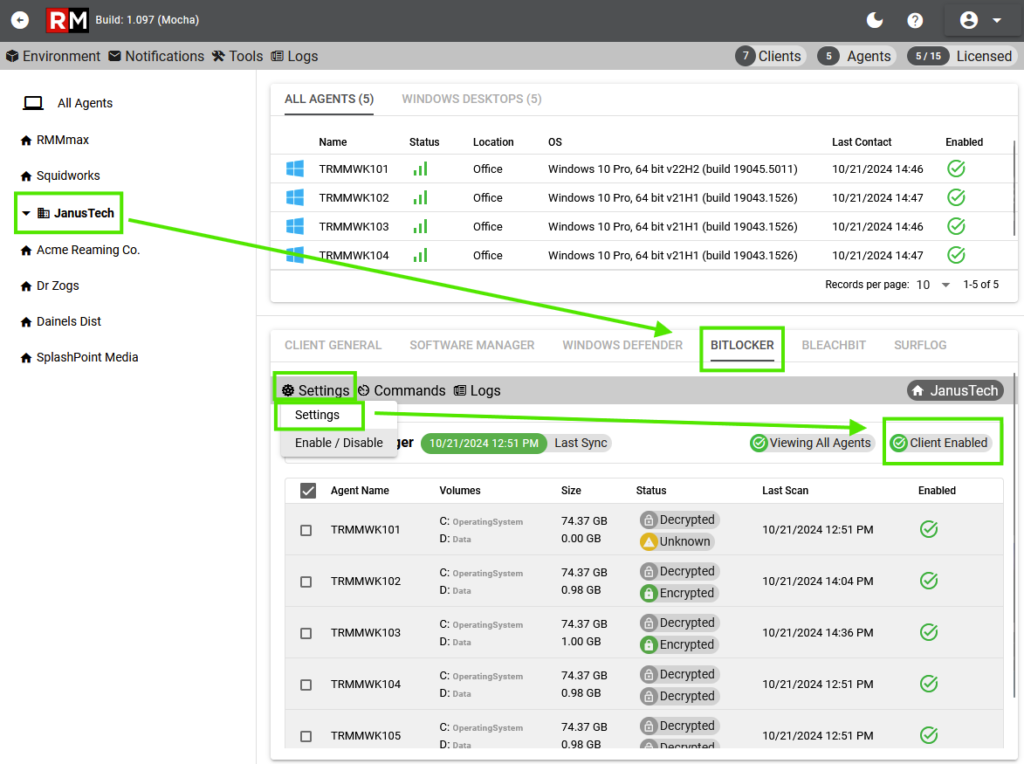Image resolution: width=1024 pixels, height=764 pixels.
Task: Check the TRMMWK104 BitLocker row checkbox
Action: pyautogui.click(x=306, y=685)
